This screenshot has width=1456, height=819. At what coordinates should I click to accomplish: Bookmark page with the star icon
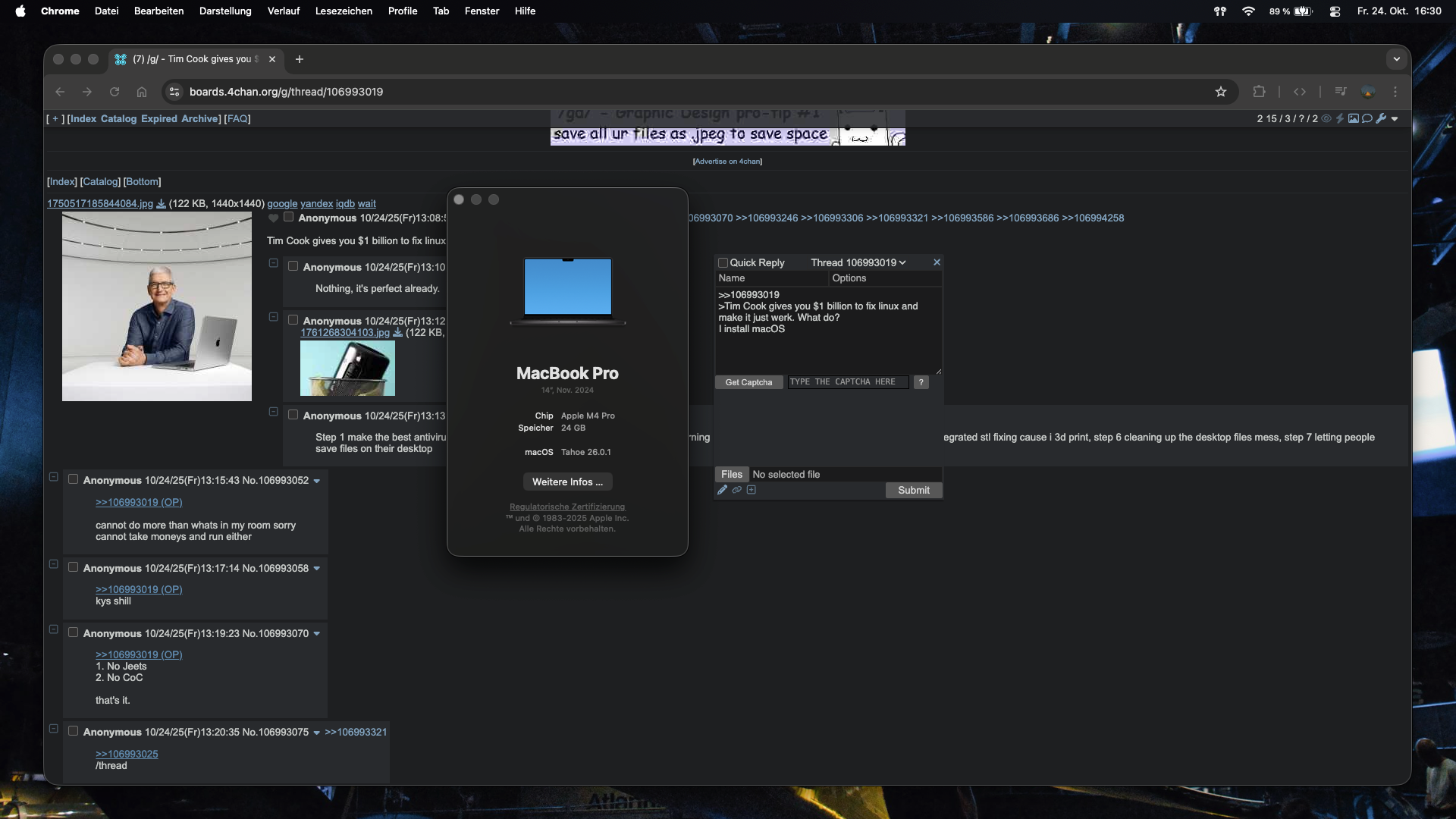tap(1221, 92)
